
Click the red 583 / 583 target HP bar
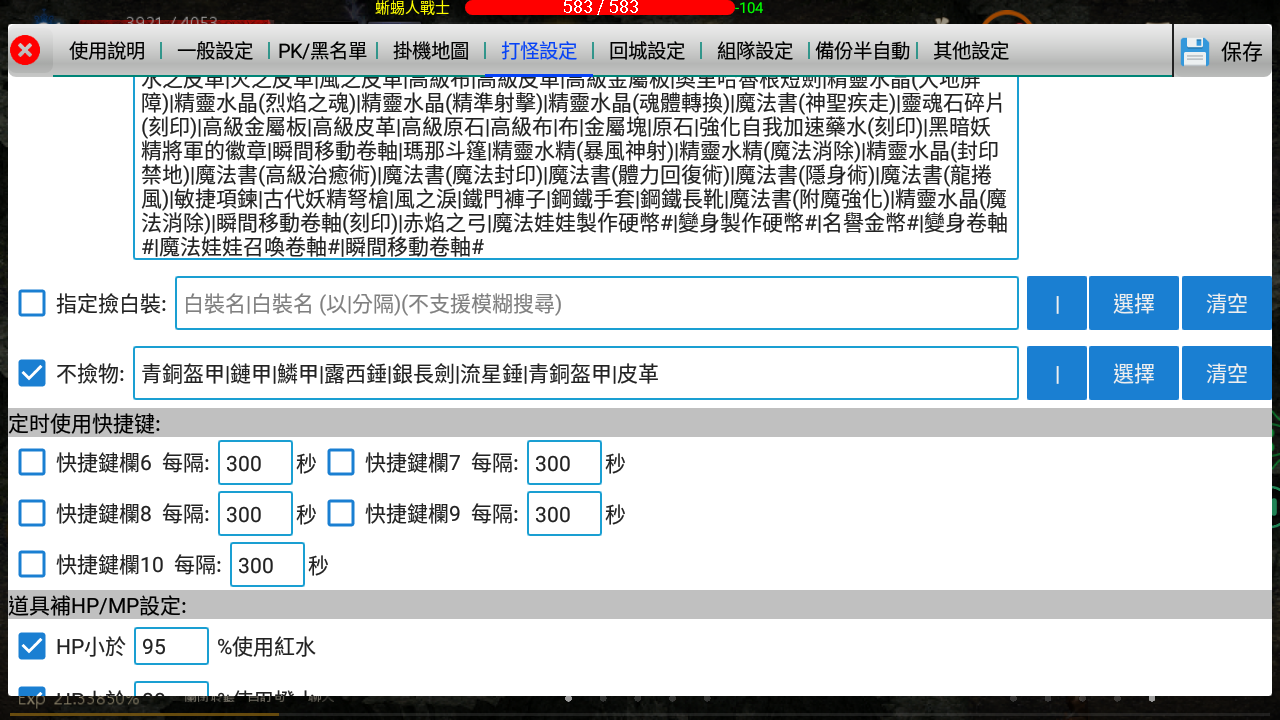click(600, 8)
